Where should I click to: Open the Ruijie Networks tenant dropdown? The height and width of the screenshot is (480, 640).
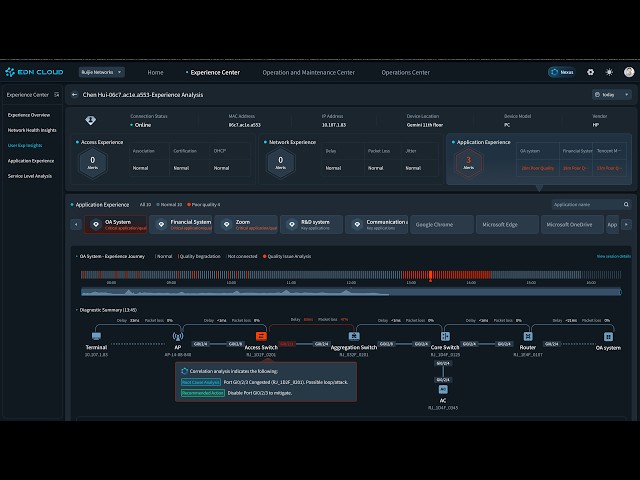(x=102, y=72)
